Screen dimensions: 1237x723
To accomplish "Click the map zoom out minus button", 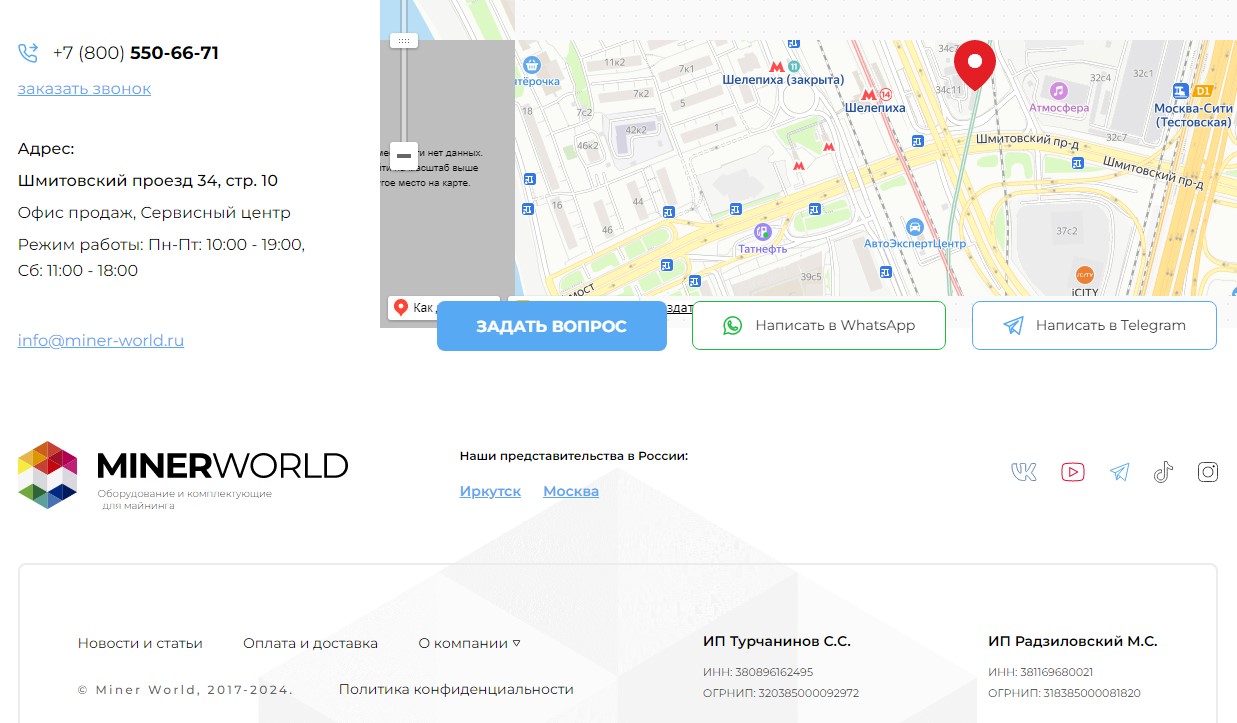I will 404,156.
